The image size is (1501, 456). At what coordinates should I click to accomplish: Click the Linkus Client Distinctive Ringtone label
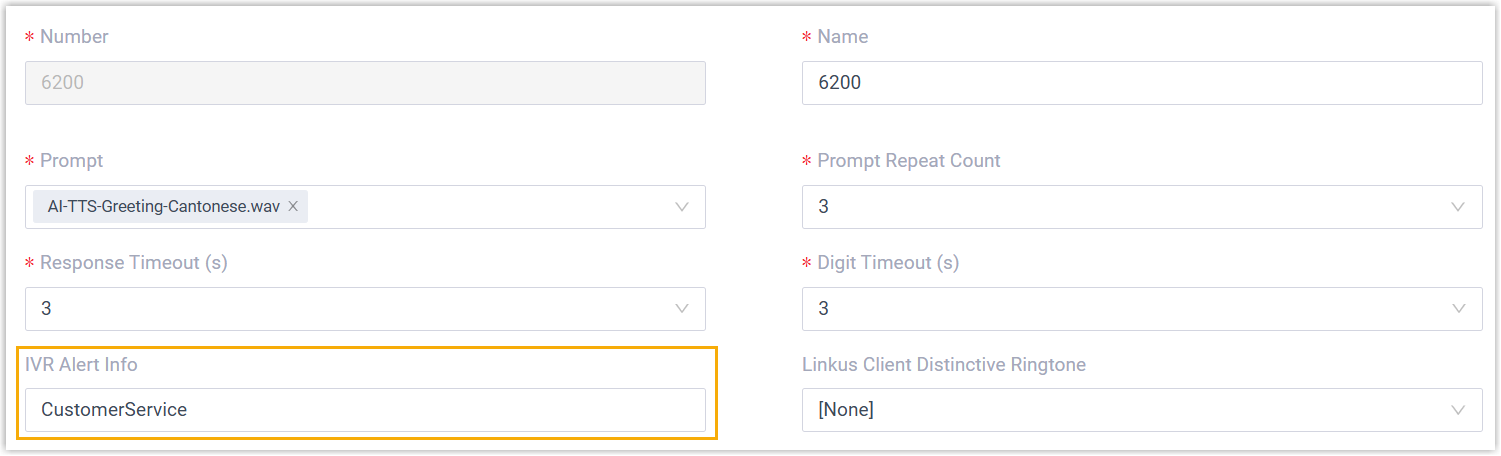[x=943, y=365]
